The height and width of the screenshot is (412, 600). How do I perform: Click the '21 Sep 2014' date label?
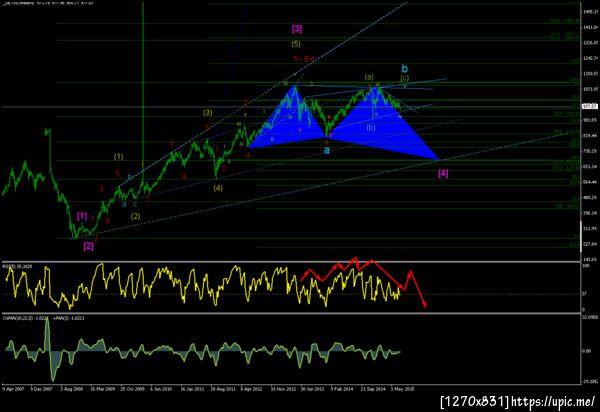coord(373,389)
